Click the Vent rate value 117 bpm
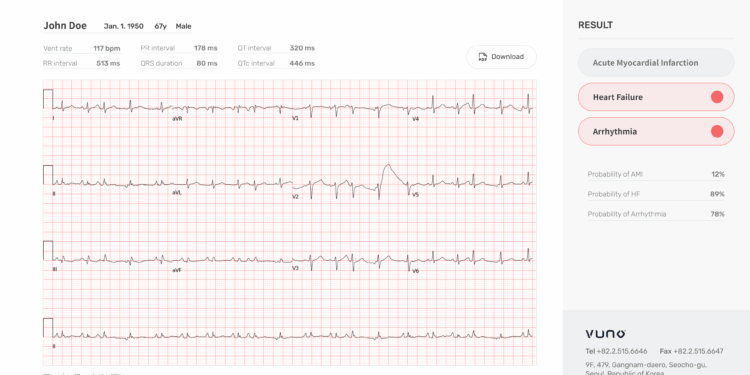 107,48
